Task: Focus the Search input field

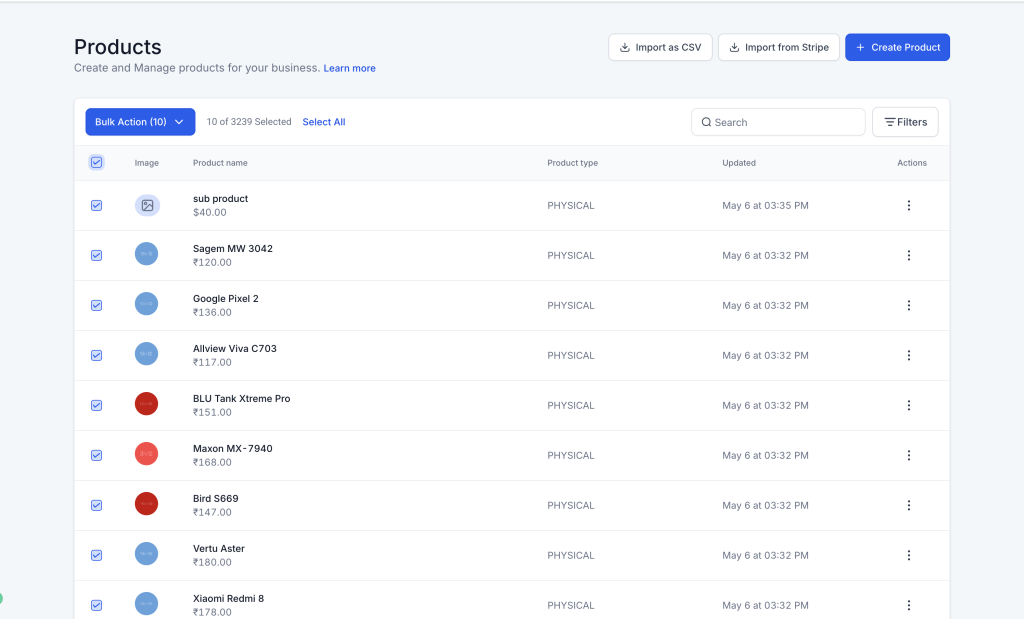Action: (778, 122)
